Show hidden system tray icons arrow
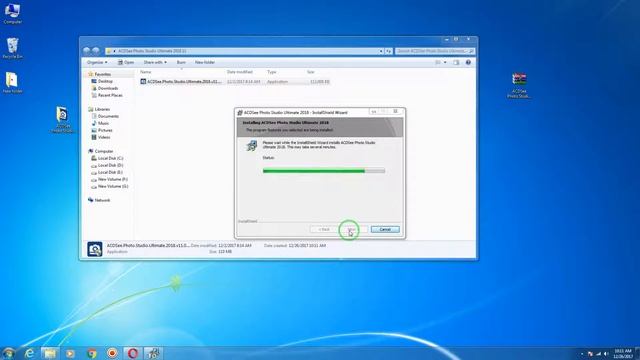Viewport: 640px width, 360px height. 582,354
